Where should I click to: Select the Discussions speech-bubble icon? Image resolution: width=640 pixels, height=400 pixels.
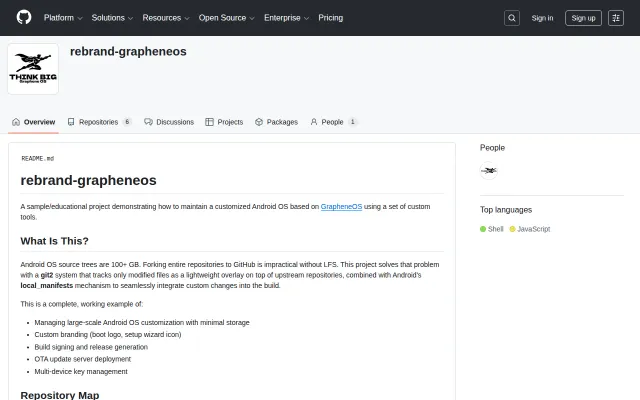point(148,122)
